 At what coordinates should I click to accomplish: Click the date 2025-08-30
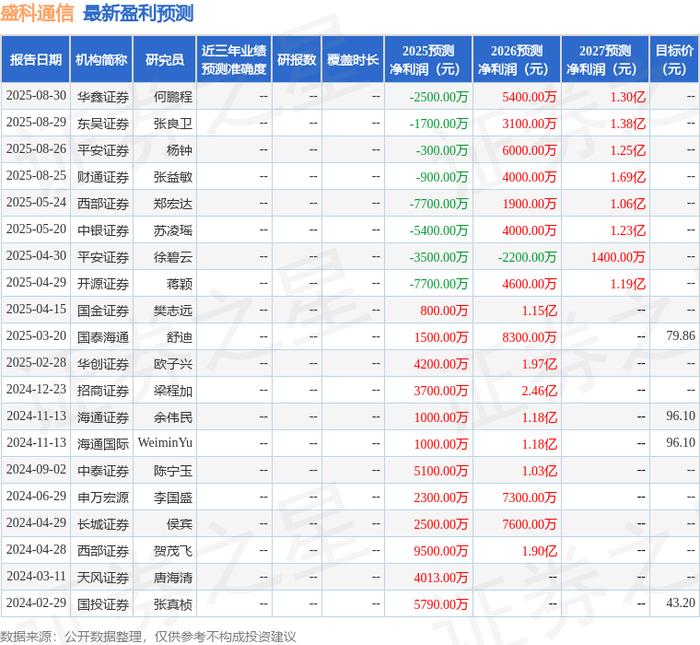(x=36, y=96)
